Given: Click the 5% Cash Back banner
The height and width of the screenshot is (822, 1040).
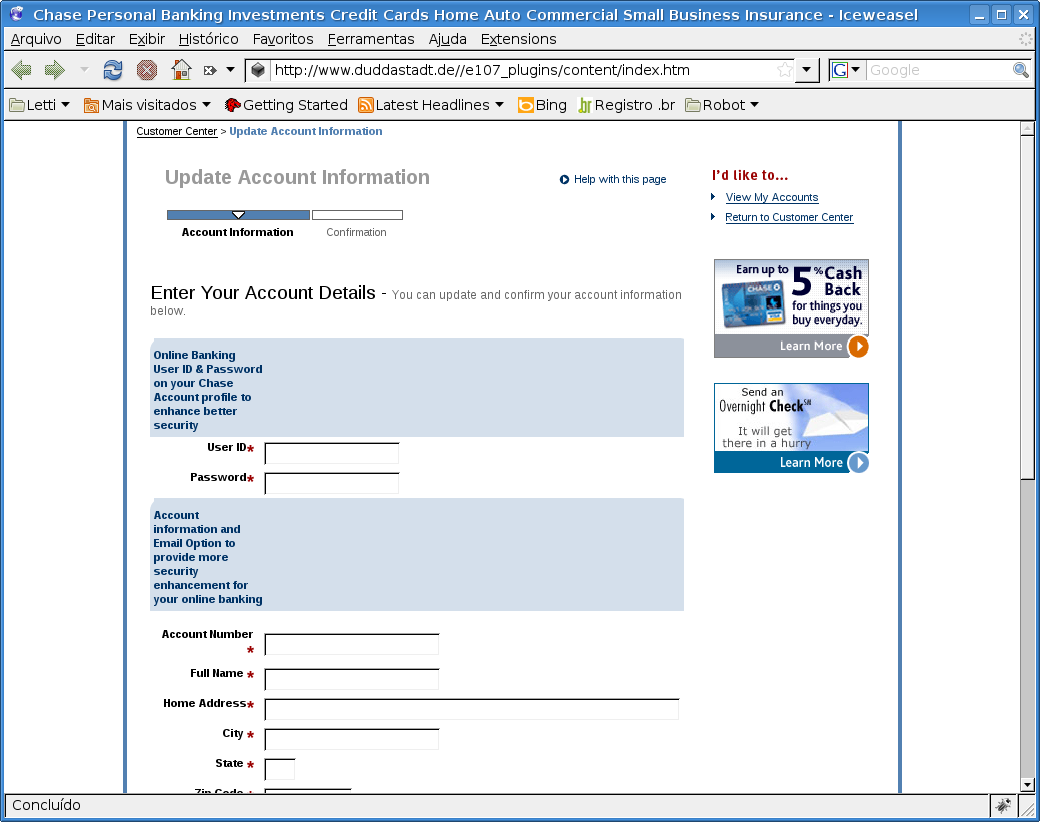Looking at the screenshot, I should coord(791,308).
